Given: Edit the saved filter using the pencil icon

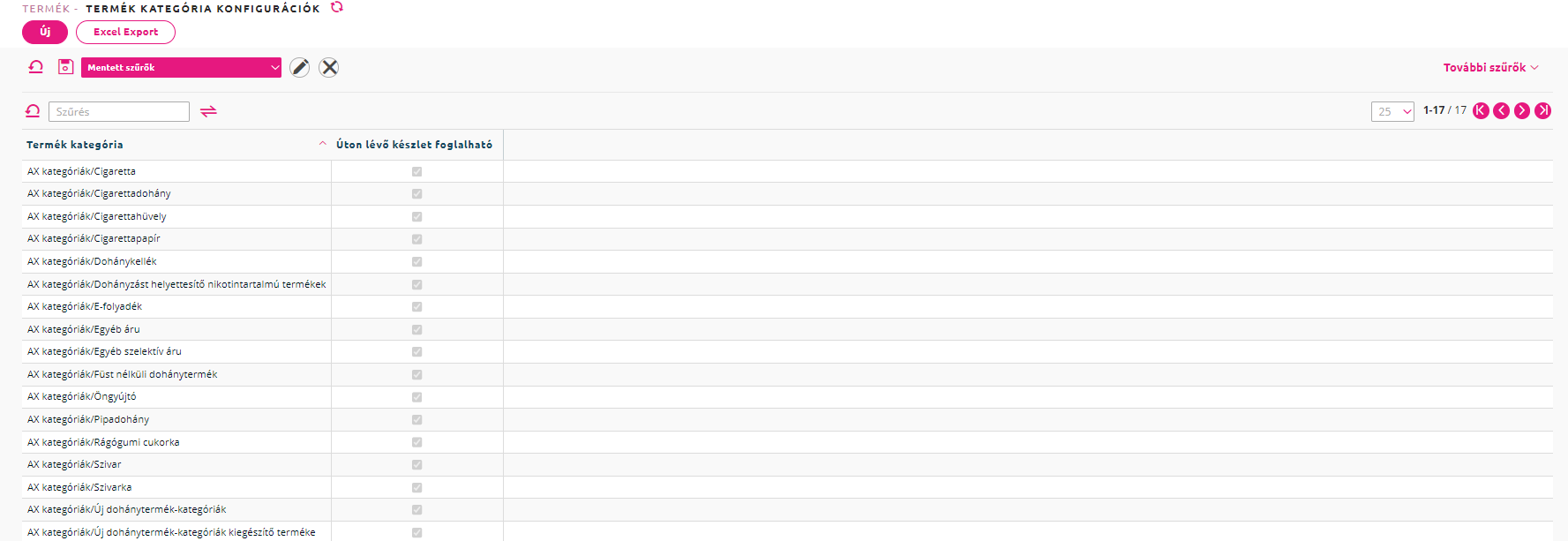Looking at the screenshot, I should pyautogui.click(x=300, y=67).
